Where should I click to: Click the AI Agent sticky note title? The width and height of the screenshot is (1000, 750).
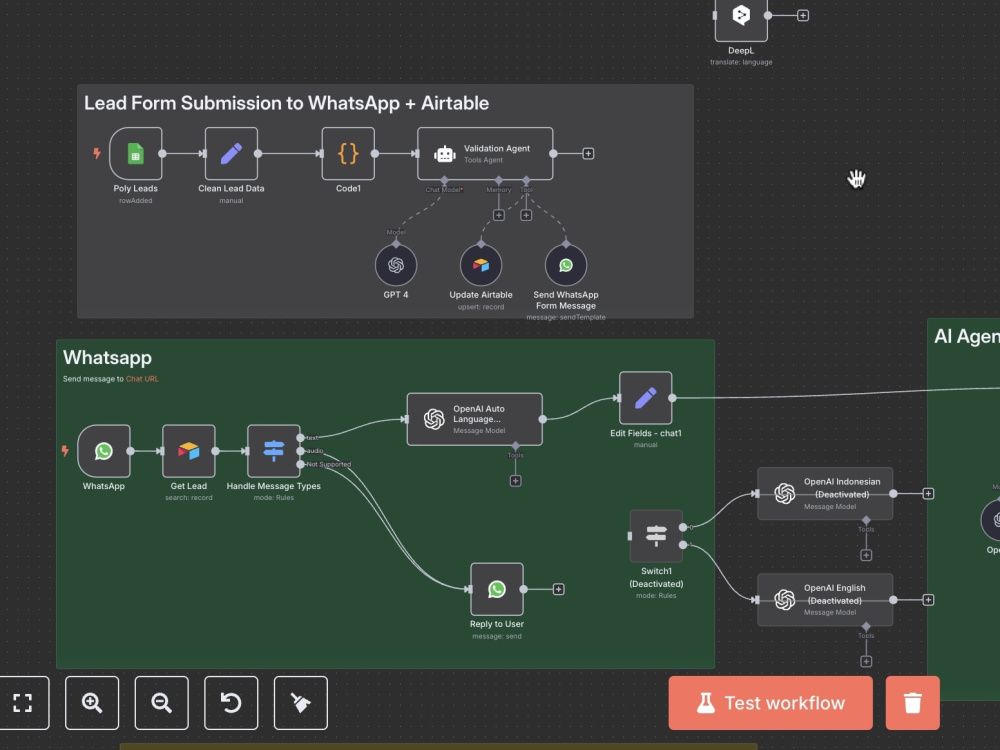tap(967, 337)
